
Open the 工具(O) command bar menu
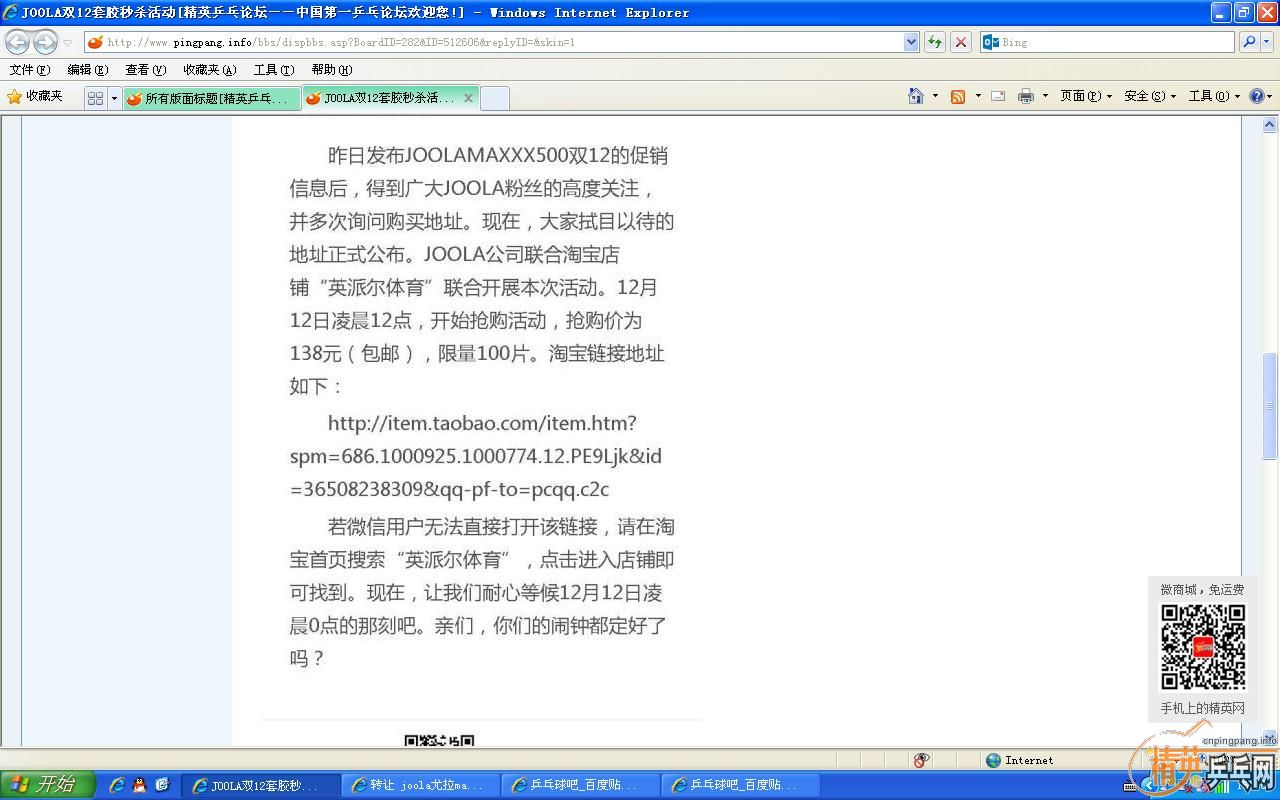click(x=1214, y=96)
